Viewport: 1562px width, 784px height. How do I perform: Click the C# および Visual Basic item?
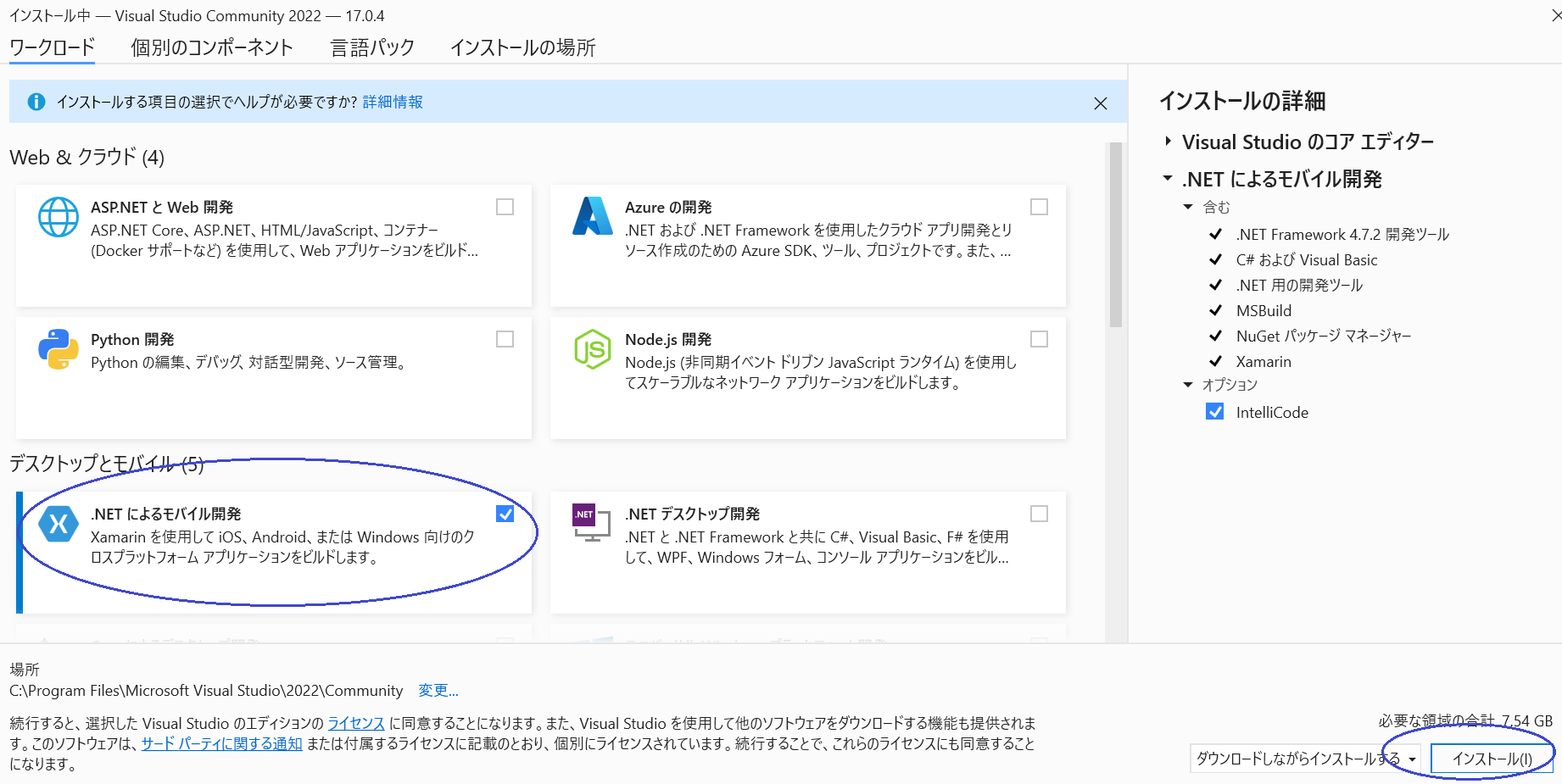click(1307, 260)
